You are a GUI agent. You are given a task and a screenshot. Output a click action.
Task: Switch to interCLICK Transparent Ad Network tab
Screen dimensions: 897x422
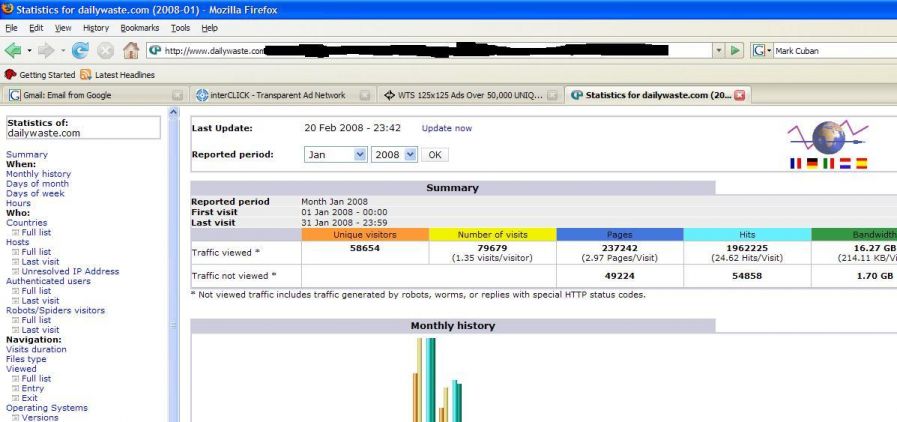click(283, 95)
